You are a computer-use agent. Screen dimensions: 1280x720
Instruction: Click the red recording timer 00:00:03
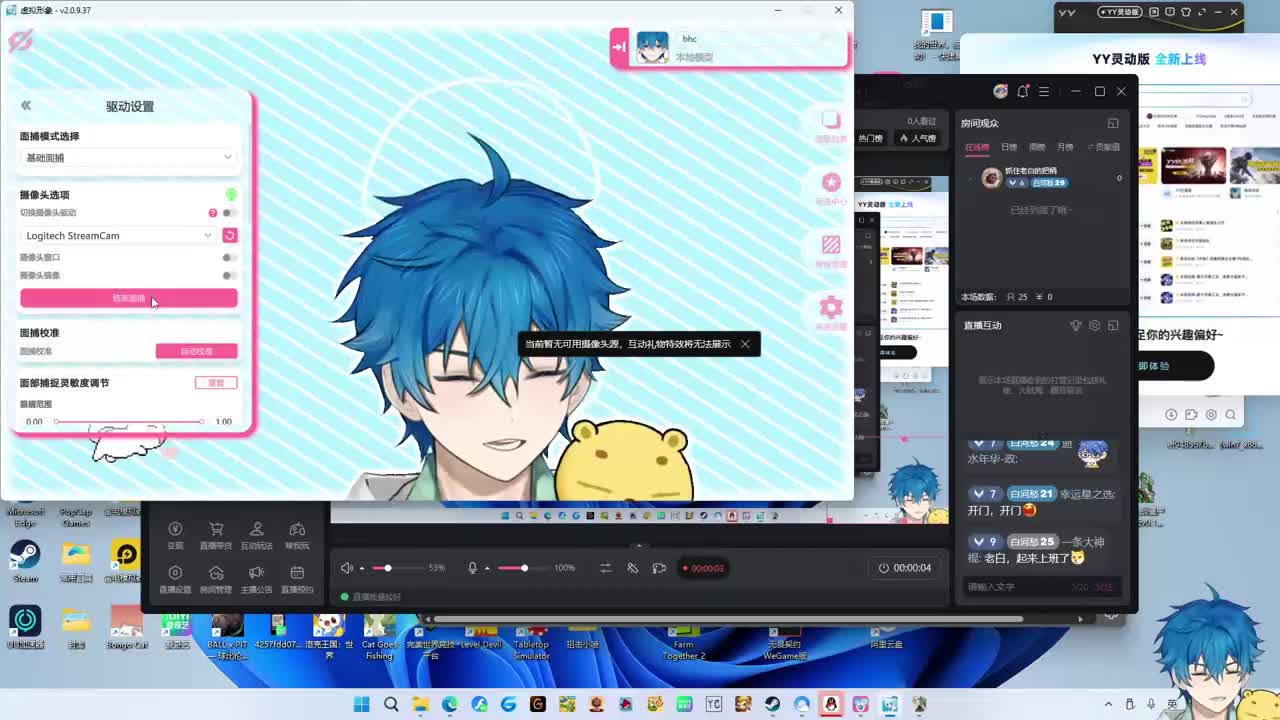tap(703, 568)
